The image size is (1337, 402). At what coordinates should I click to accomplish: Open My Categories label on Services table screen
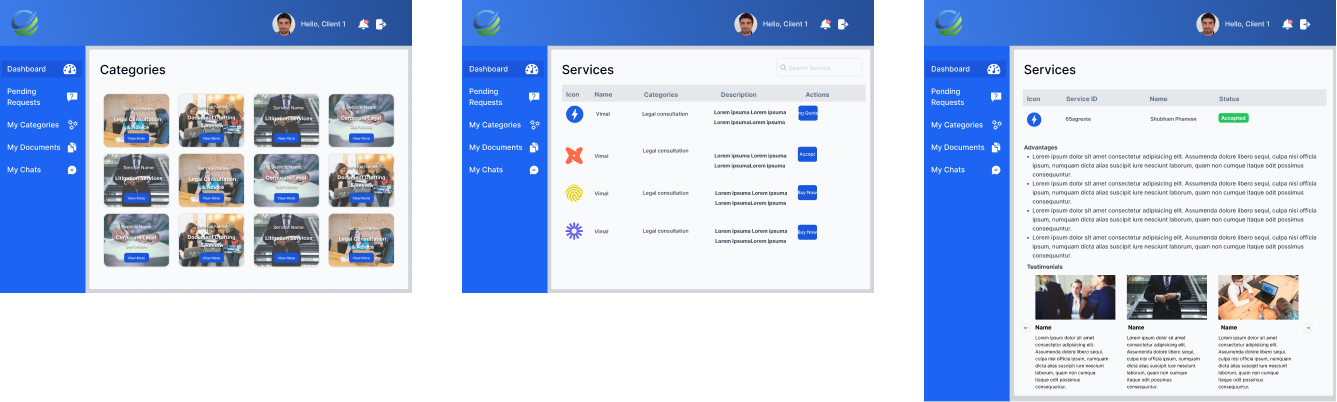tap(495, 125)
